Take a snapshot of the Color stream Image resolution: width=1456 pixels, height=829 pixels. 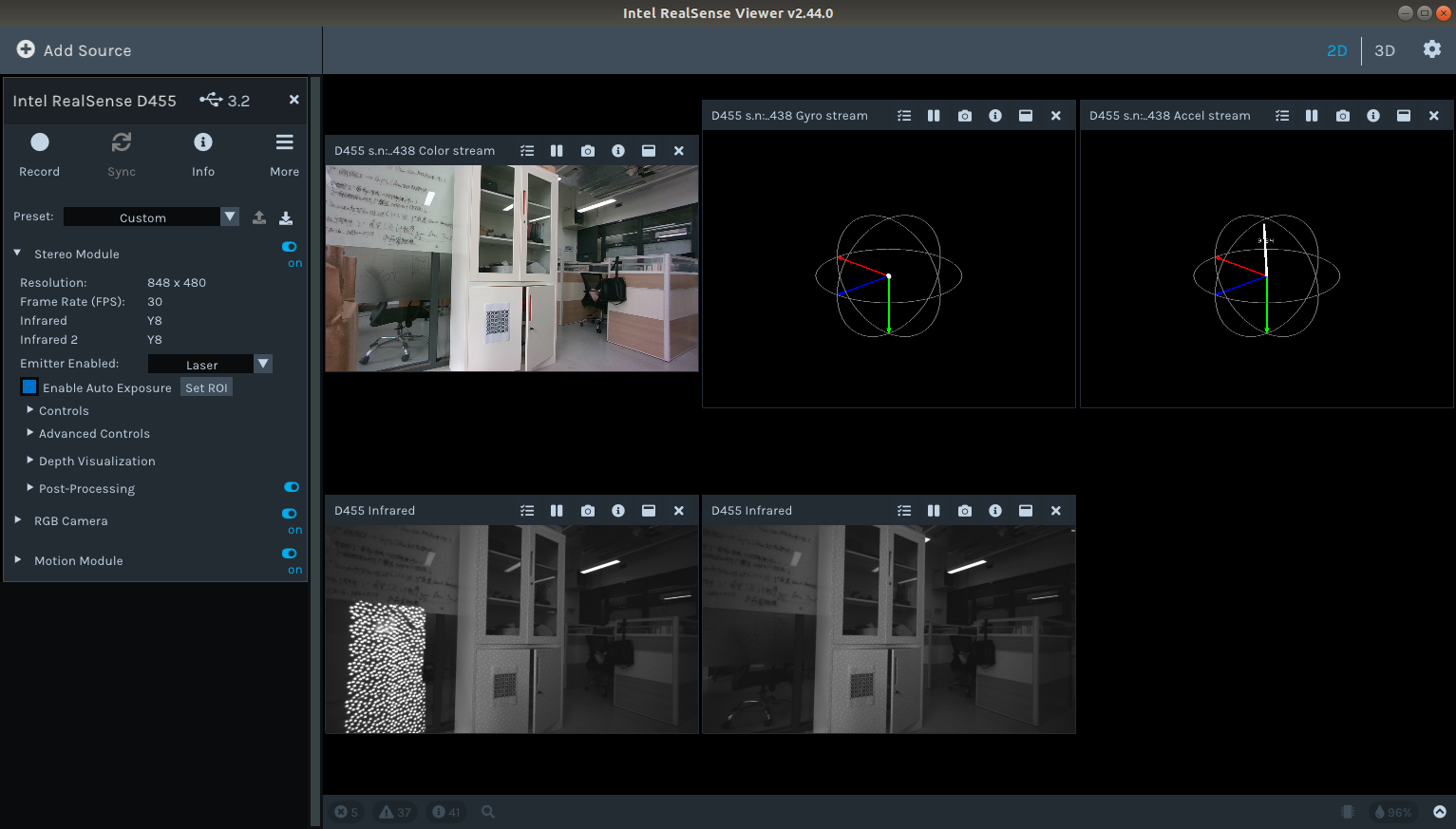coord(588,151)
